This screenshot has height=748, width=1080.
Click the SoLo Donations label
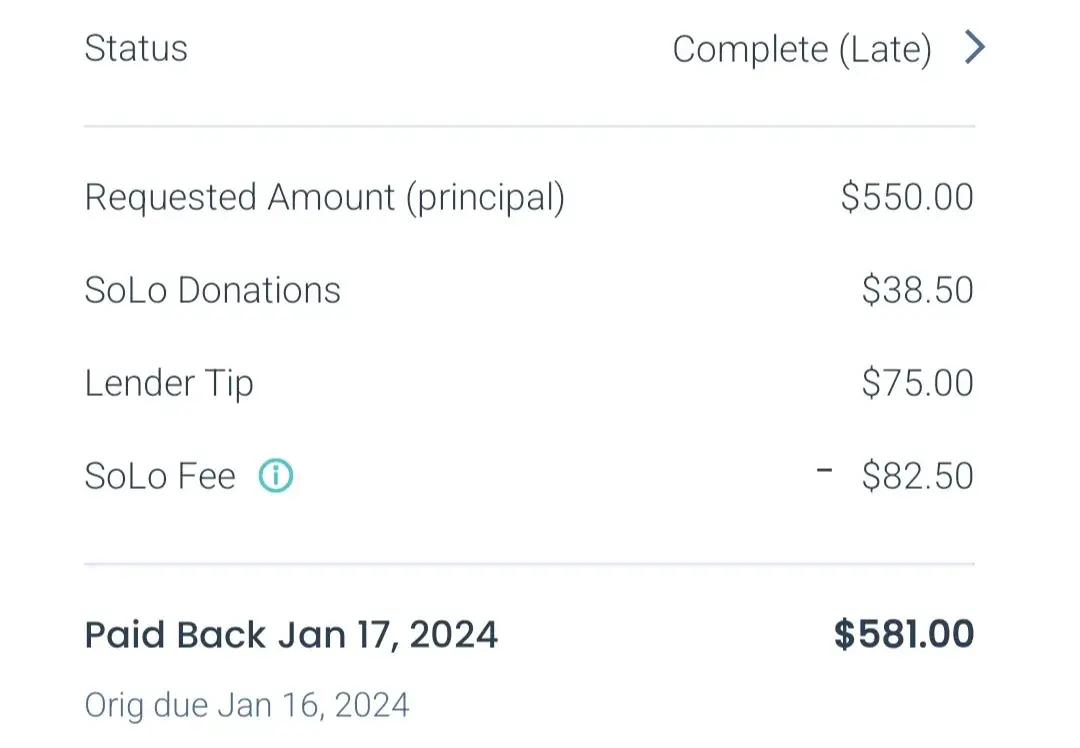(x=212, y=290)
